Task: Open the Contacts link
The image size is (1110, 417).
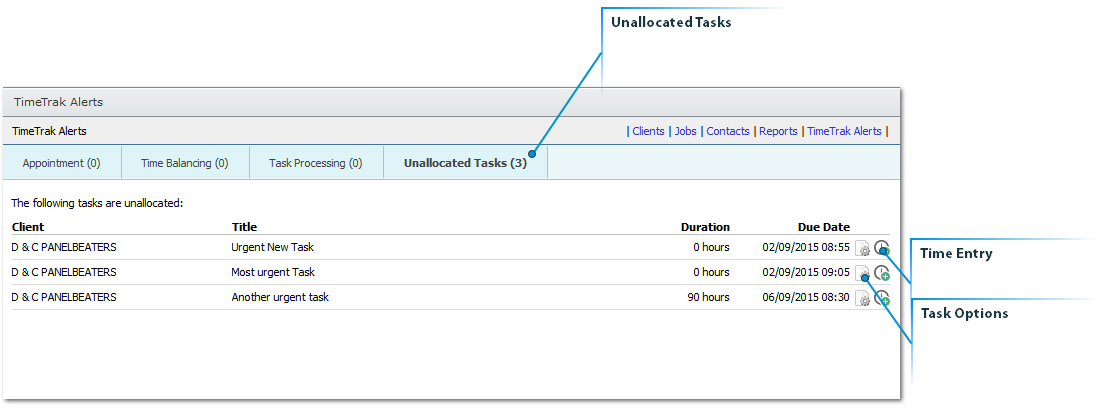Action: 728,131
